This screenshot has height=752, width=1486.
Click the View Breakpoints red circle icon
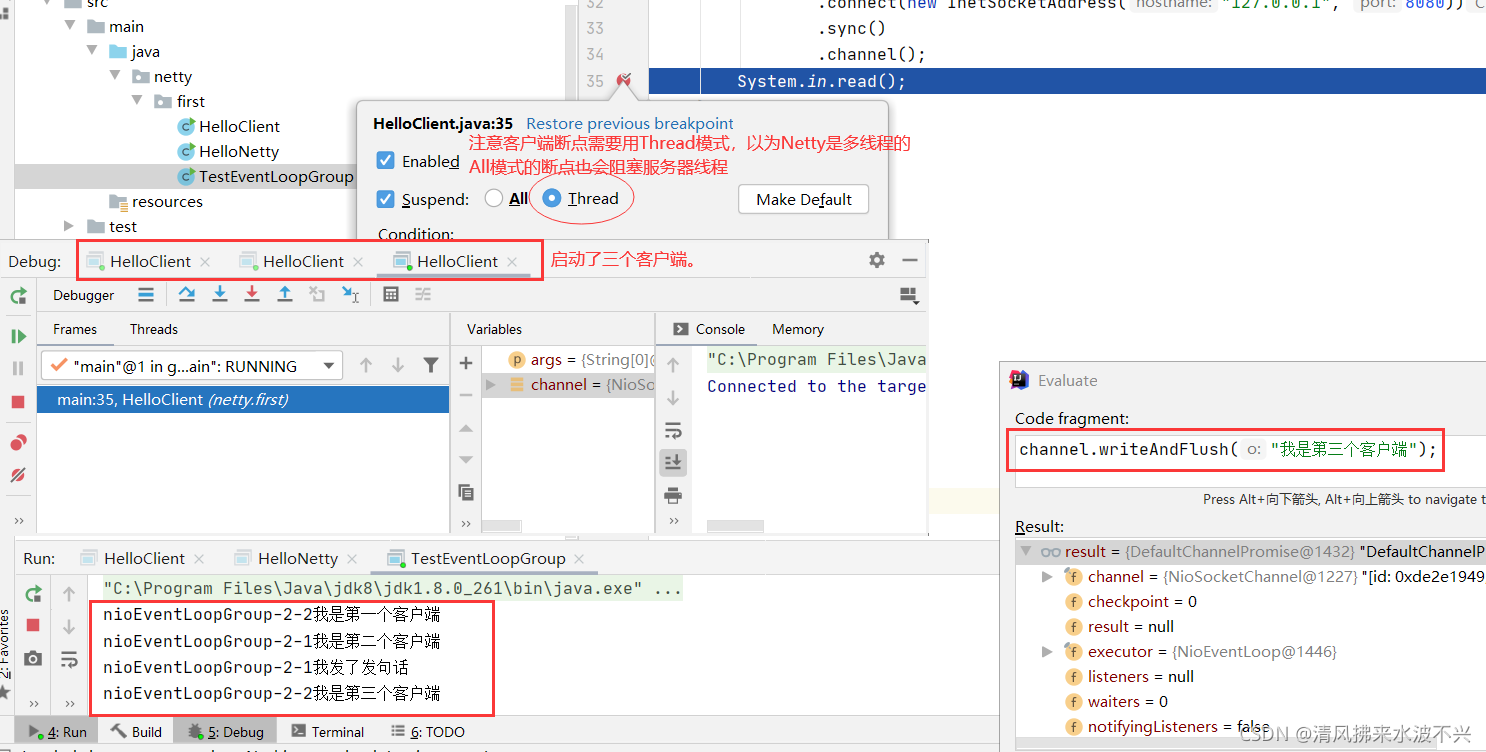click(18, 443)
